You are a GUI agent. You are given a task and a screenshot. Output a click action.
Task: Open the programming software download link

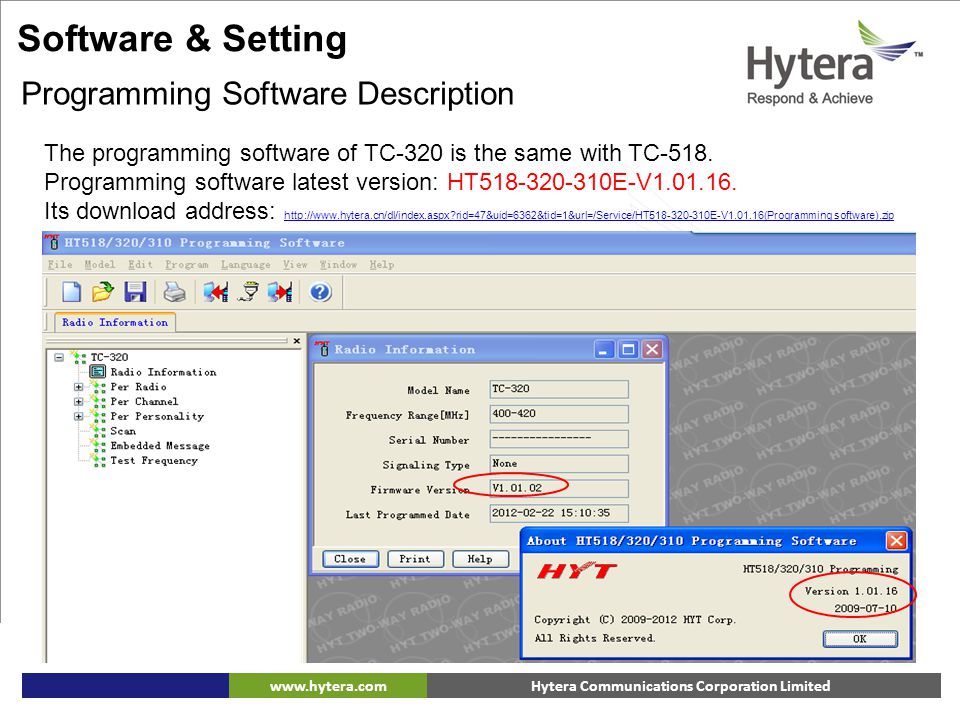[589, 216]
